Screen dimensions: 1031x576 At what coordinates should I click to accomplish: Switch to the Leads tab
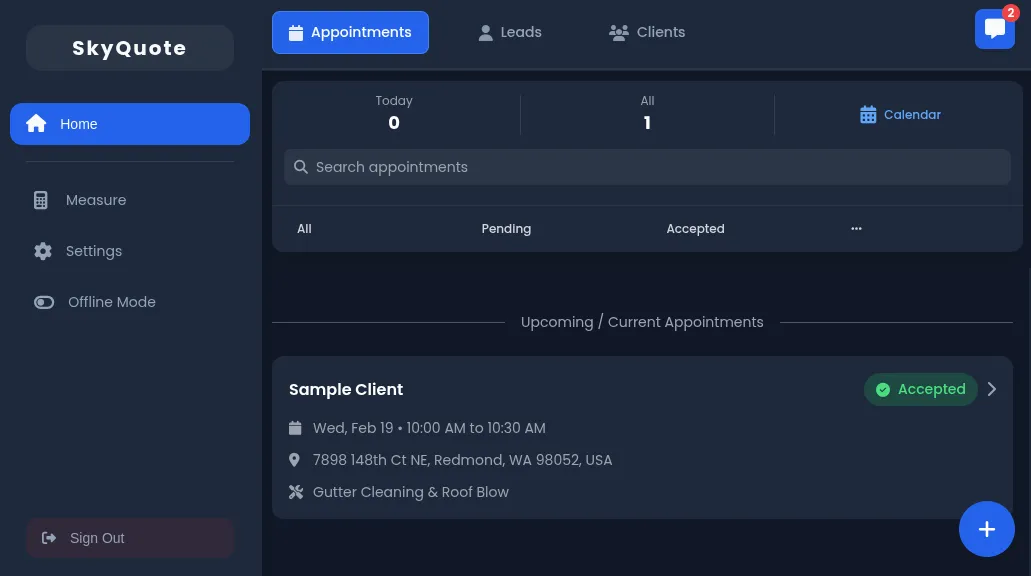pyautogui.click(x=510, y=32)
